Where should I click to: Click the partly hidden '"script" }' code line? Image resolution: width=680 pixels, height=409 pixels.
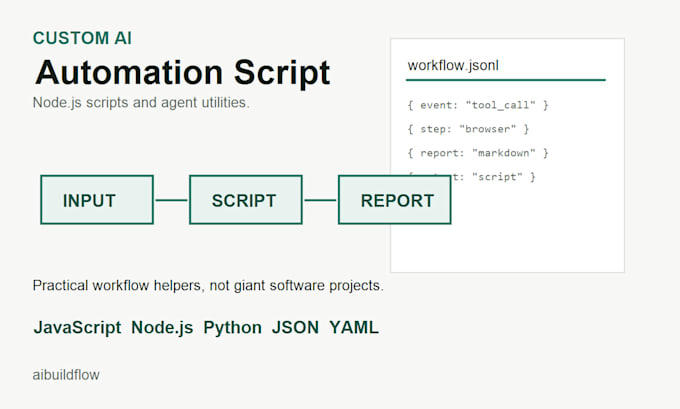pyautogui.click(x=494, y=177)
